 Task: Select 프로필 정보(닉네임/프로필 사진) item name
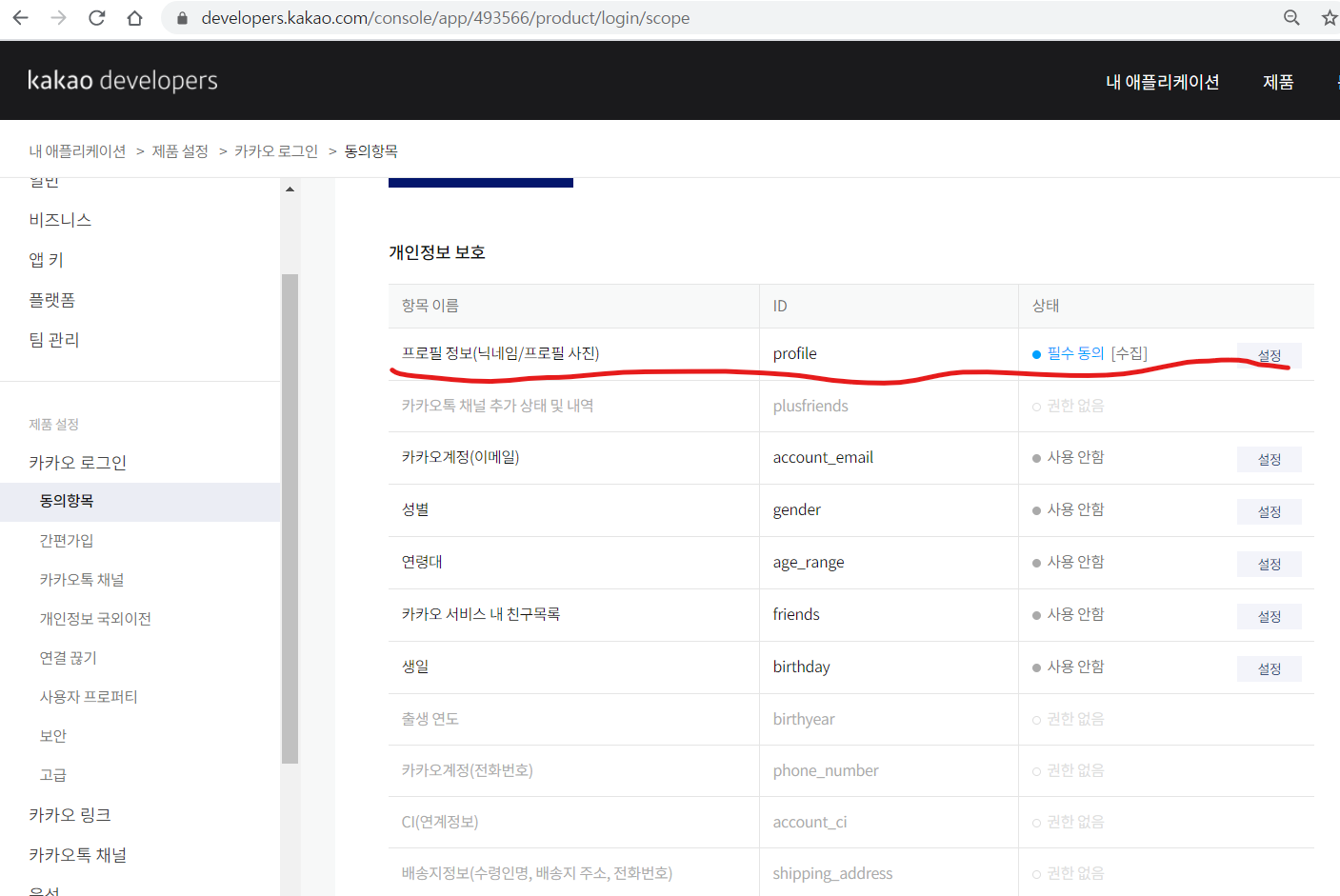pyautogui.click(x=500, y=353)
